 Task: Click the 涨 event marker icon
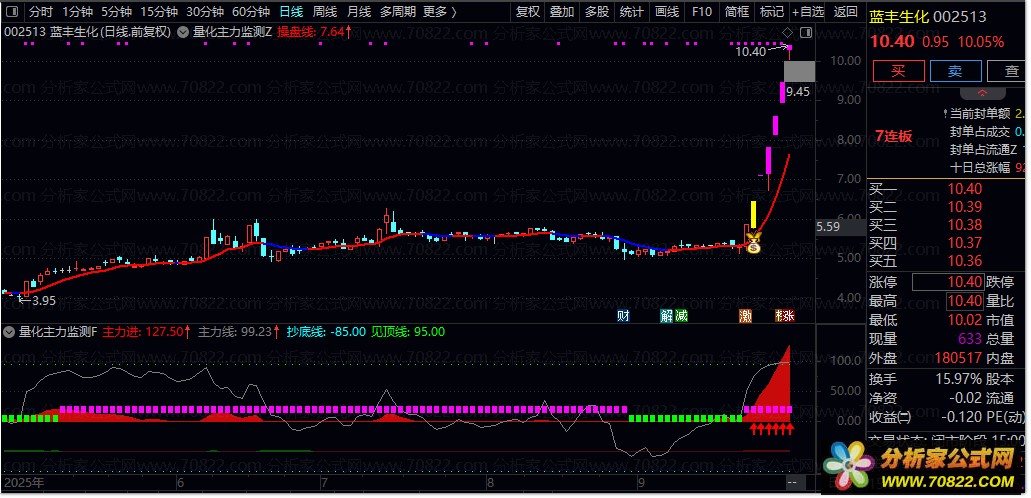click(x=788, y=316)
